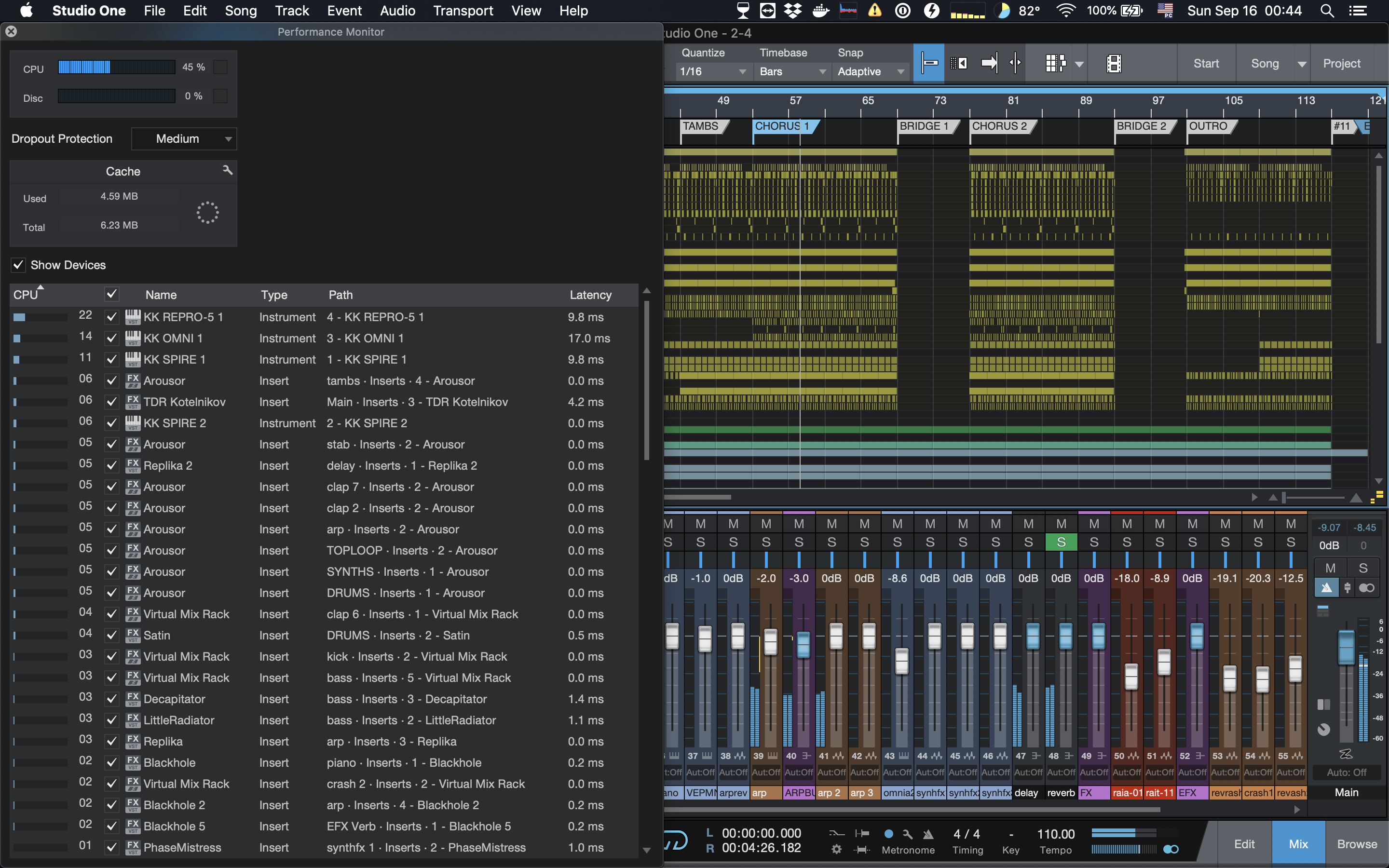
Task: Click the mixer layout icon beside the arrangement
Action: pos(1376,497)
